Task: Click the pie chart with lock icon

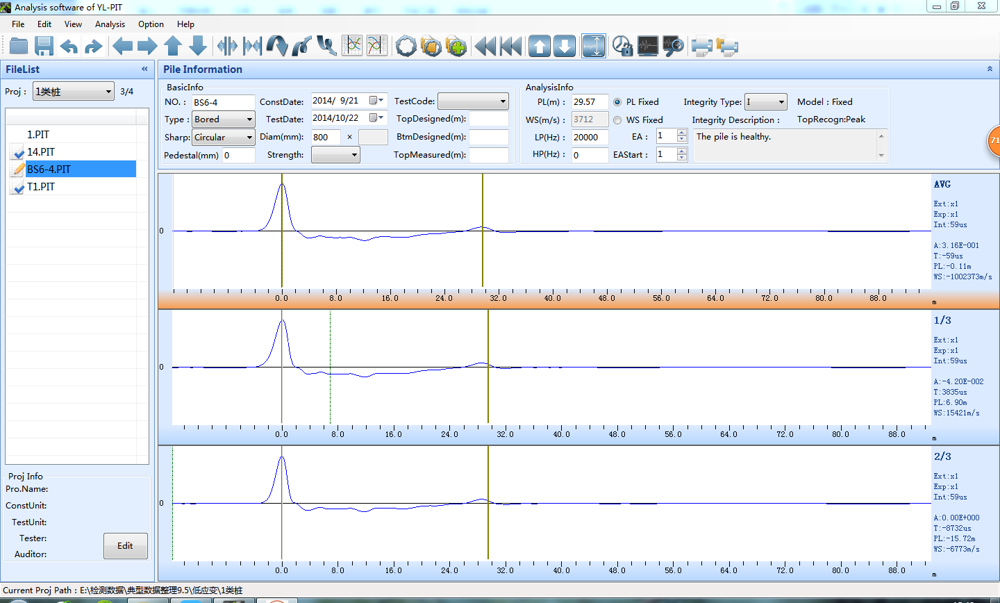Action: [x=622, y=46]
